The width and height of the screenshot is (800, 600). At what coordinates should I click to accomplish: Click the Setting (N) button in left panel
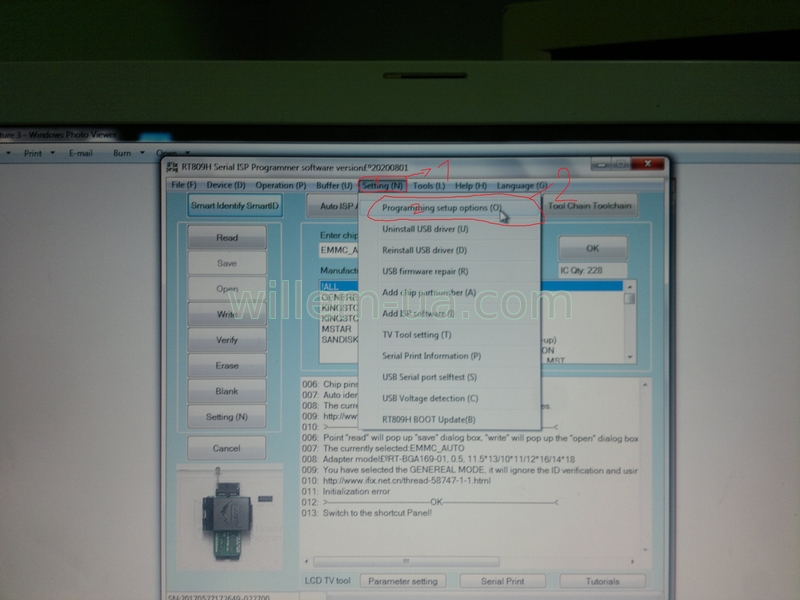click(227, 417)
